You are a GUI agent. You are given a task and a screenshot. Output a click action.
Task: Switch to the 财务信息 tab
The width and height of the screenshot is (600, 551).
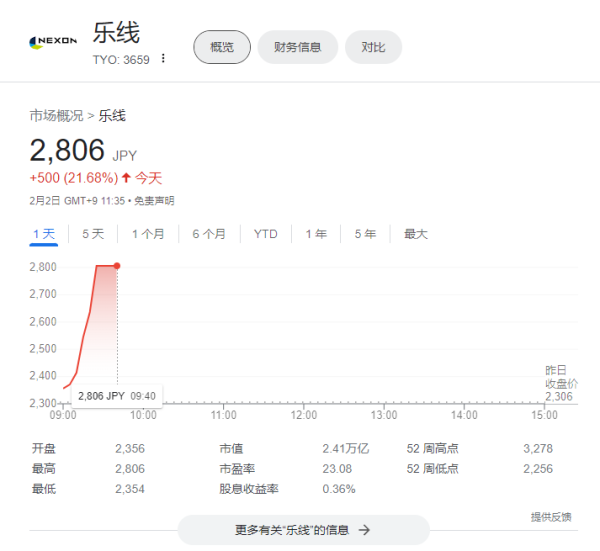click(x=297, y=47)
